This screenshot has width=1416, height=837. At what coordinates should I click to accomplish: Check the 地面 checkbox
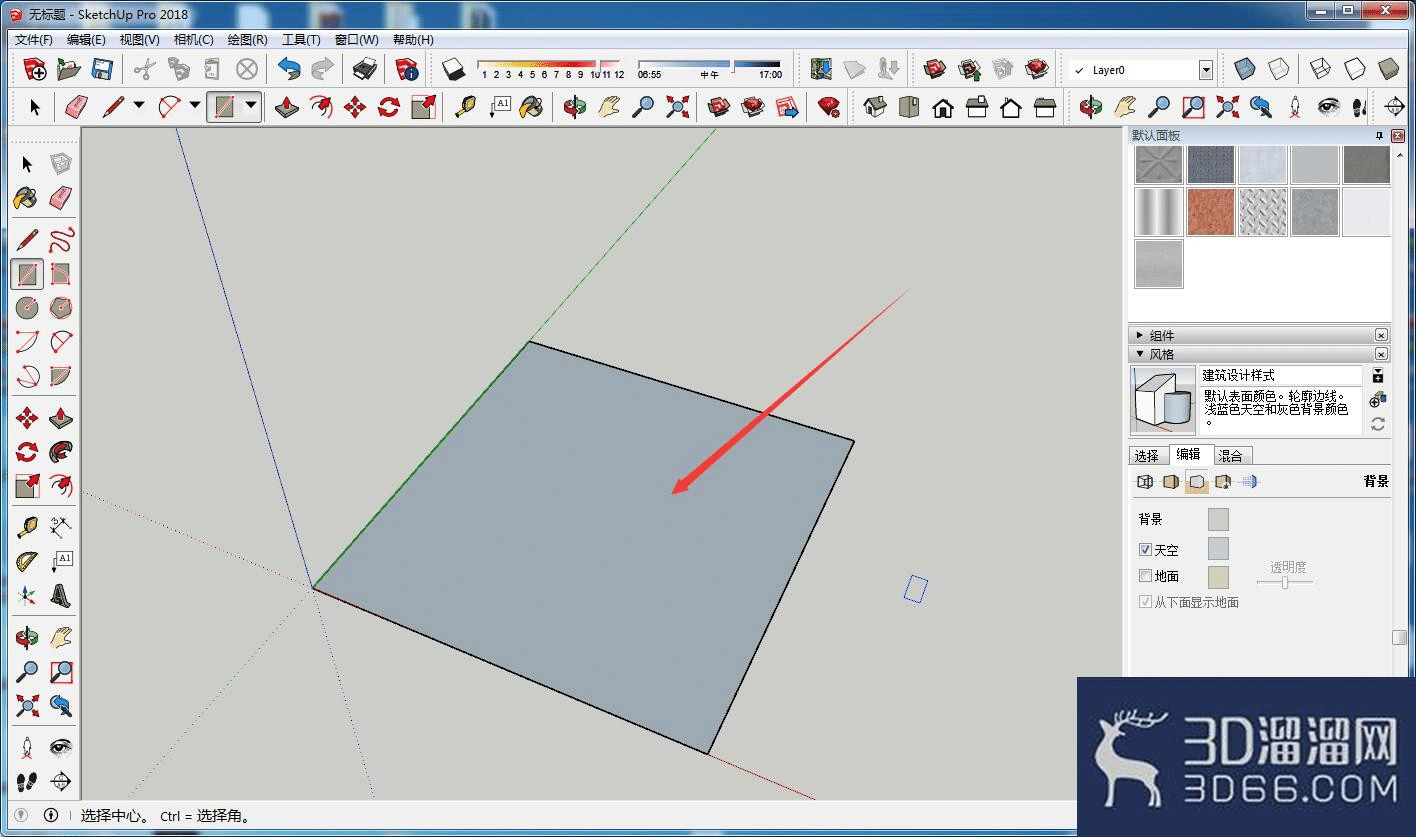[x=1146, y=576]
